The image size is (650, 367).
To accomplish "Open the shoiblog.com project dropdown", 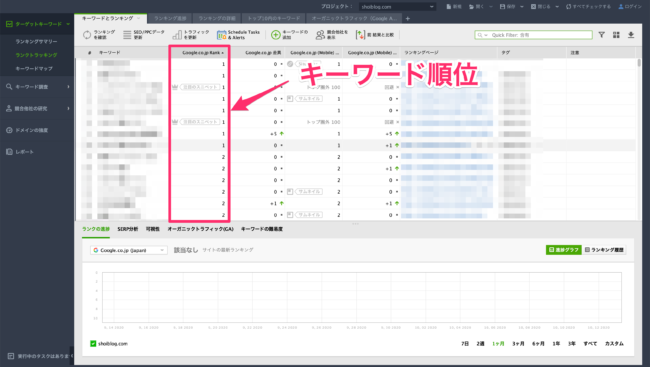I will (x=397, y=7).
